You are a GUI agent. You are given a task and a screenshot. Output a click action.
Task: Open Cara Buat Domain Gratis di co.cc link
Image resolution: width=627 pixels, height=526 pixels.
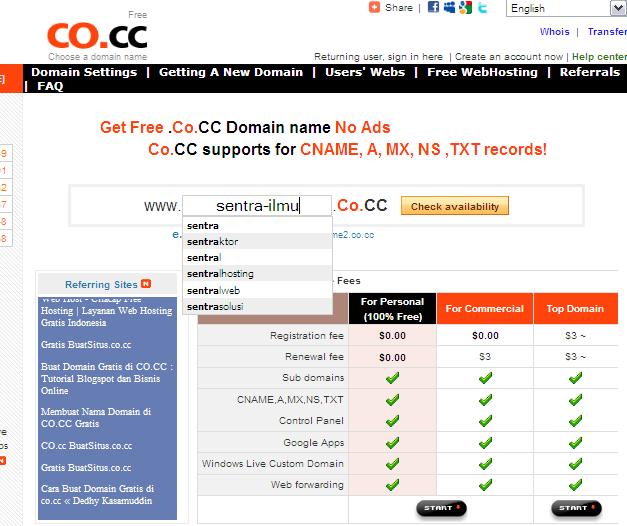click(97, 494)
